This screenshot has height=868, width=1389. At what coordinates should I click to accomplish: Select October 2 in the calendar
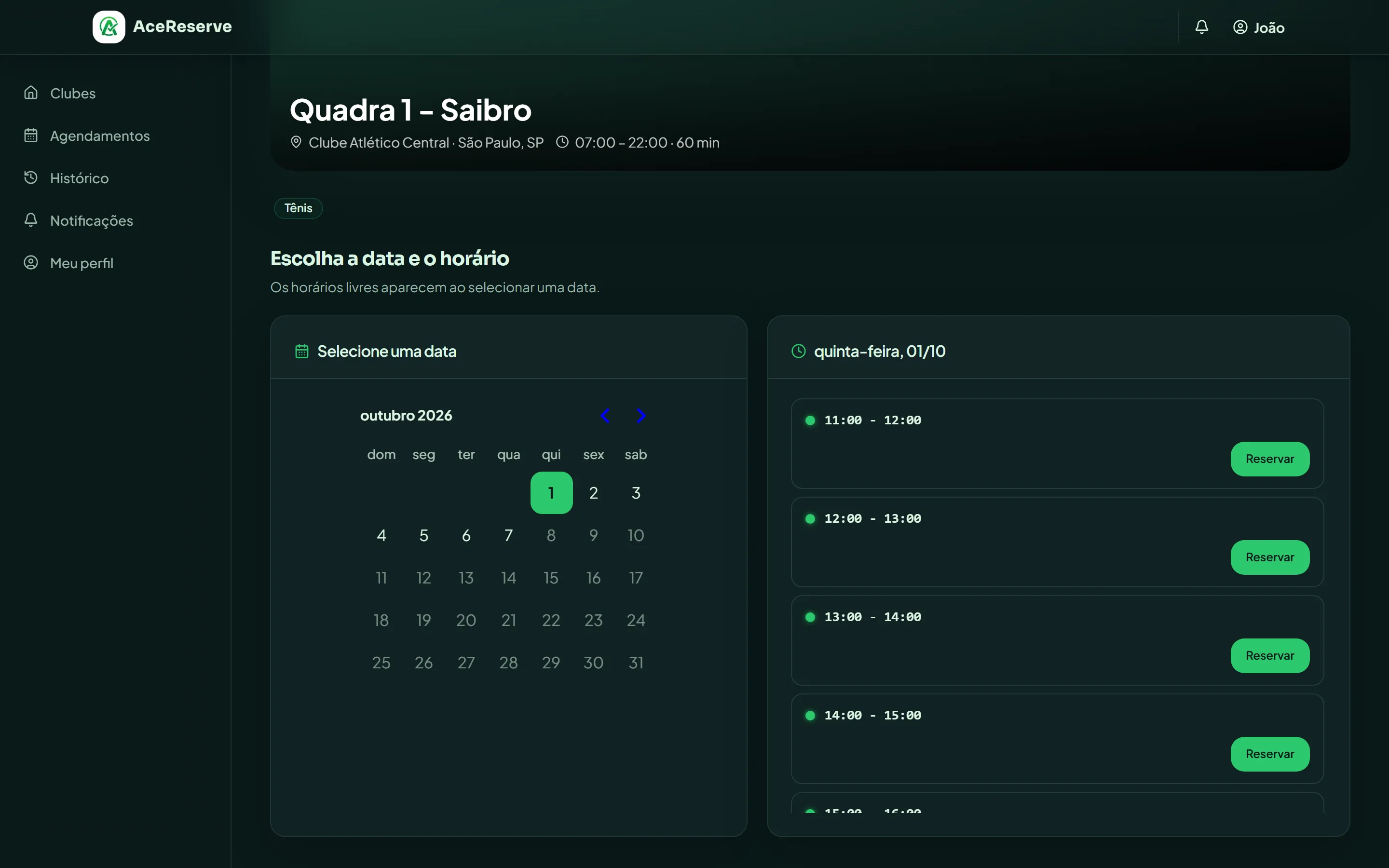coord(594,492)
